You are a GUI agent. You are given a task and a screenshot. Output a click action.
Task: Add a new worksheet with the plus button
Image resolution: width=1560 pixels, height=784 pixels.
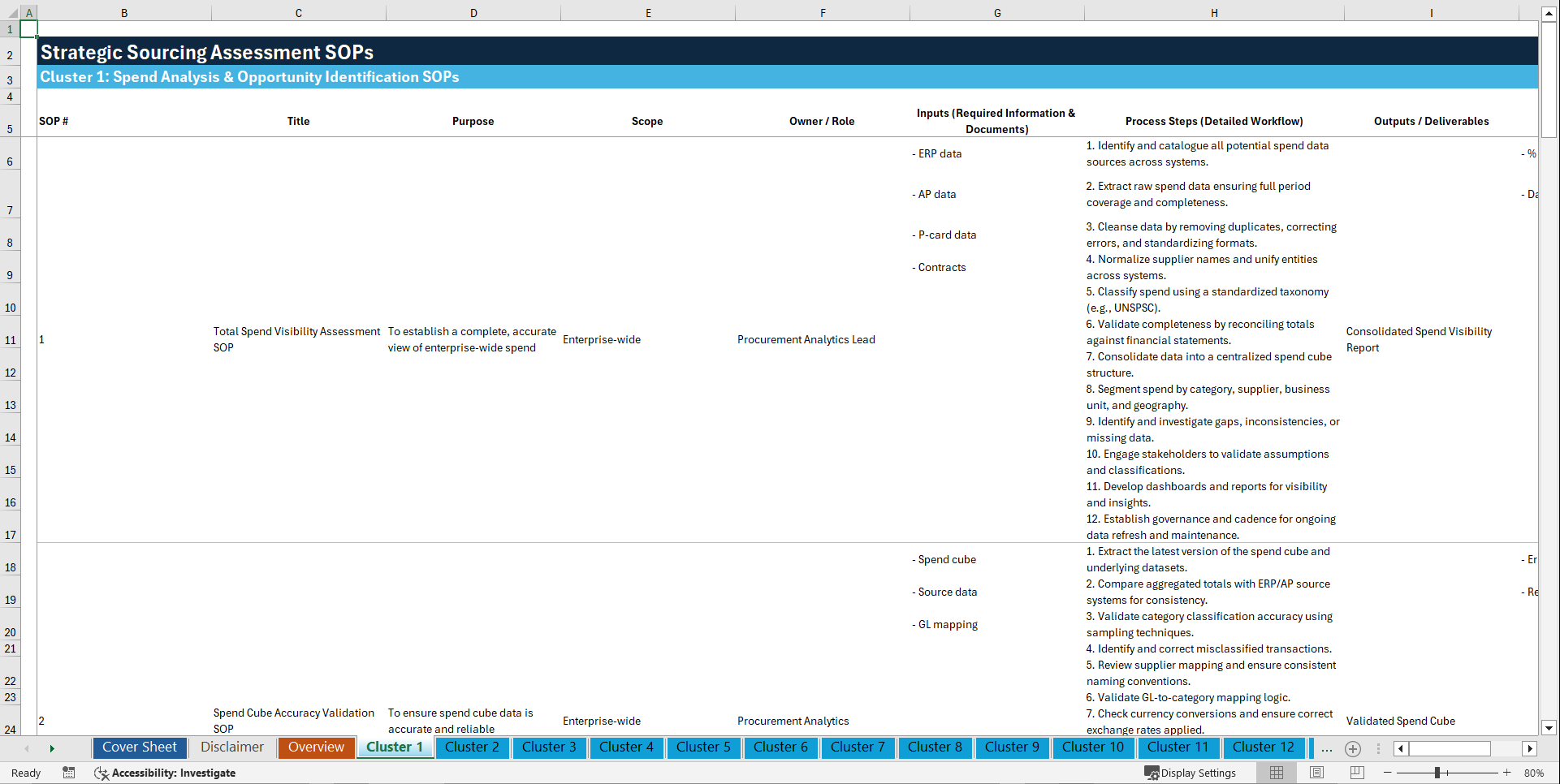pos(1353,749)
